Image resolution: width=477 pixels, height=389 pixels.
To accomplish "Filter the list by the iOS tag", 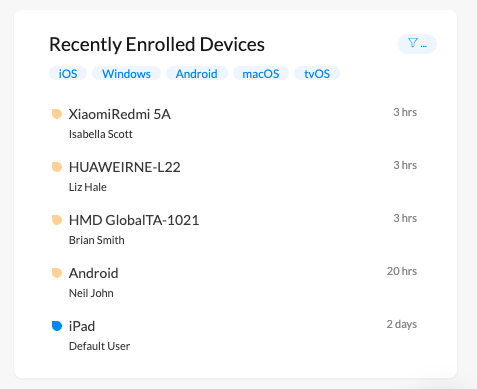I will 68,73.
